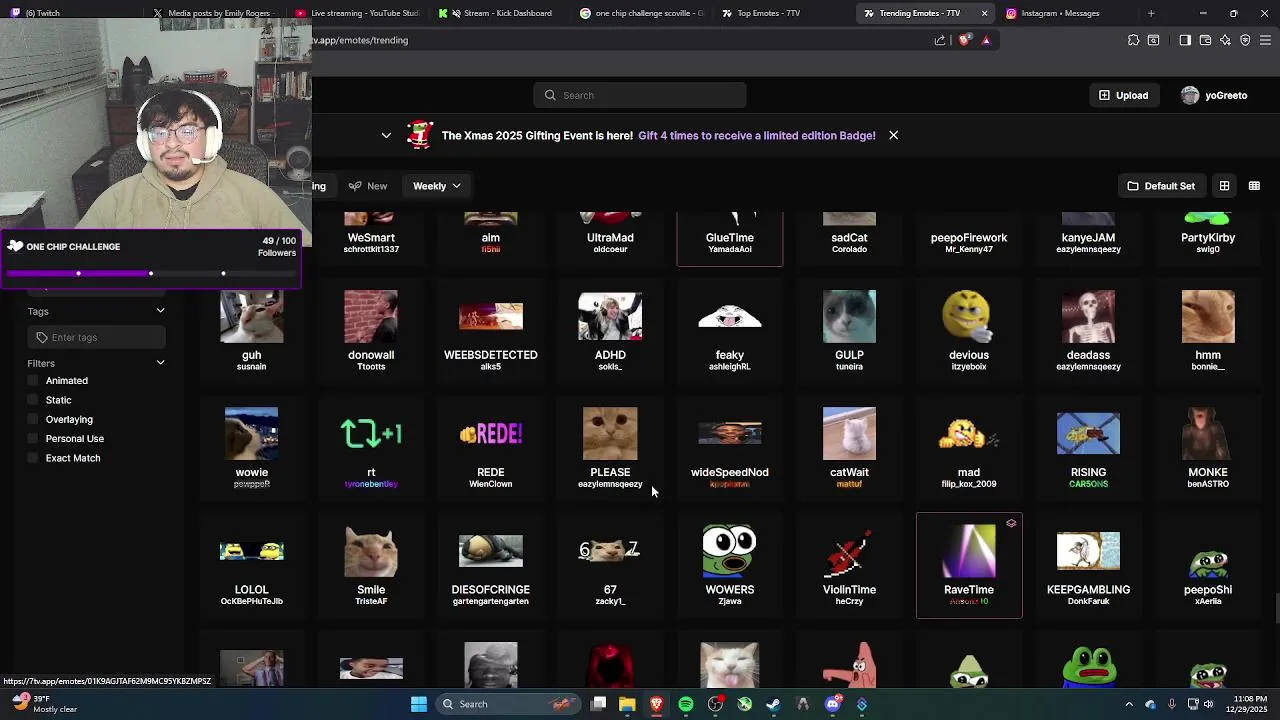Switch to grid view layout icon
The width and height of the screenshot is (1280, 720).
coord(1224,186)
